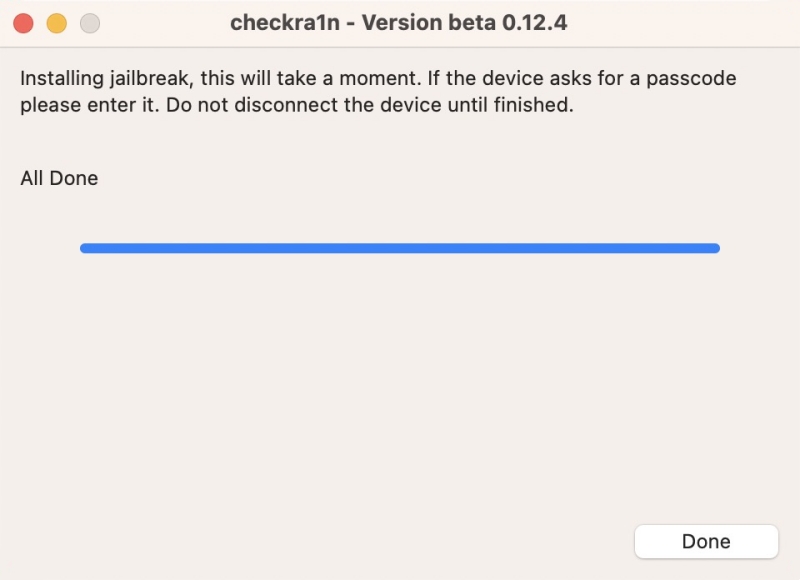Click the leftmost traffic light button
The image size is (800, 580).
(22, 21)
